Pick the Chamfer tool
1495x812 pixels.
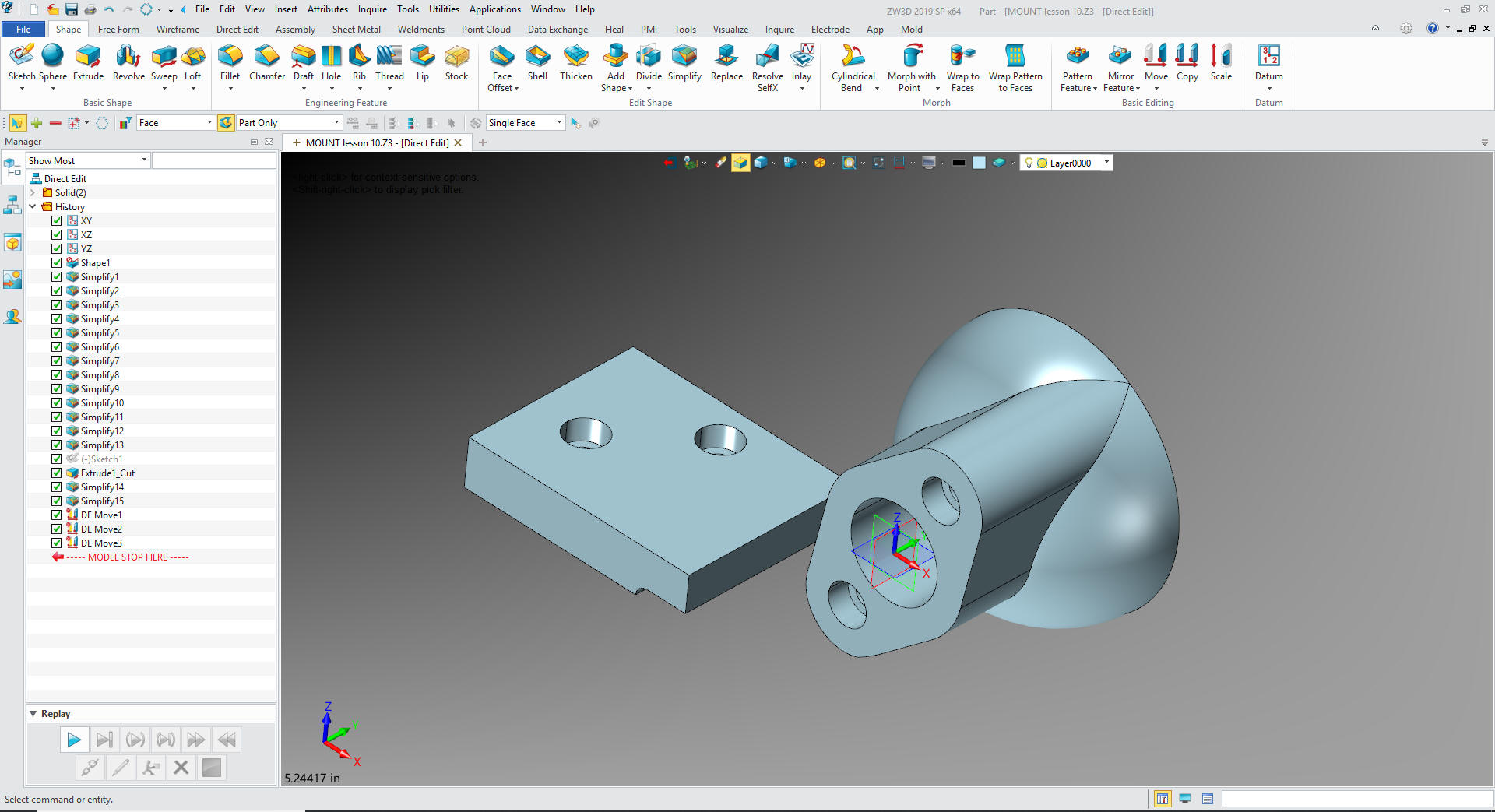click(x=267, y=62)
